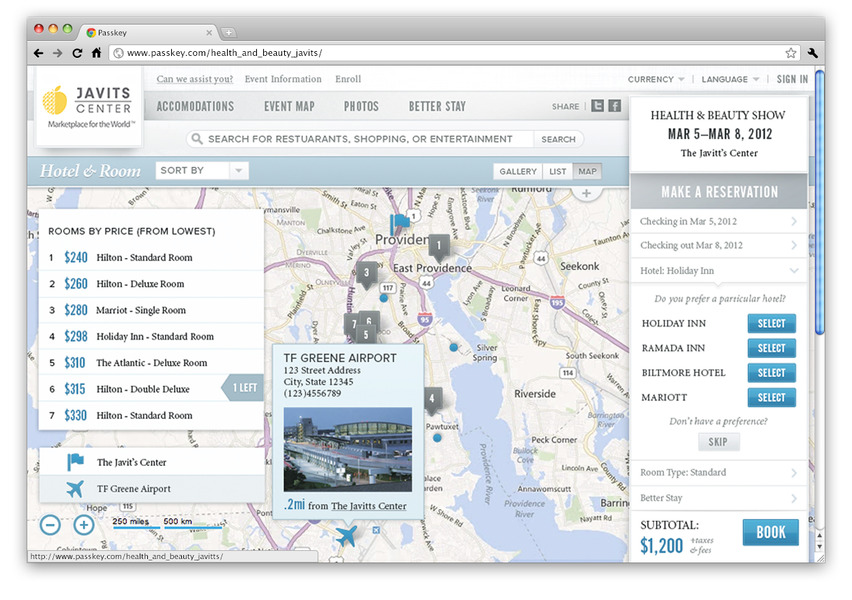Choose $315 Hilton - Double Deluxe
Screen dimensions: 852x600
point(151,389)
